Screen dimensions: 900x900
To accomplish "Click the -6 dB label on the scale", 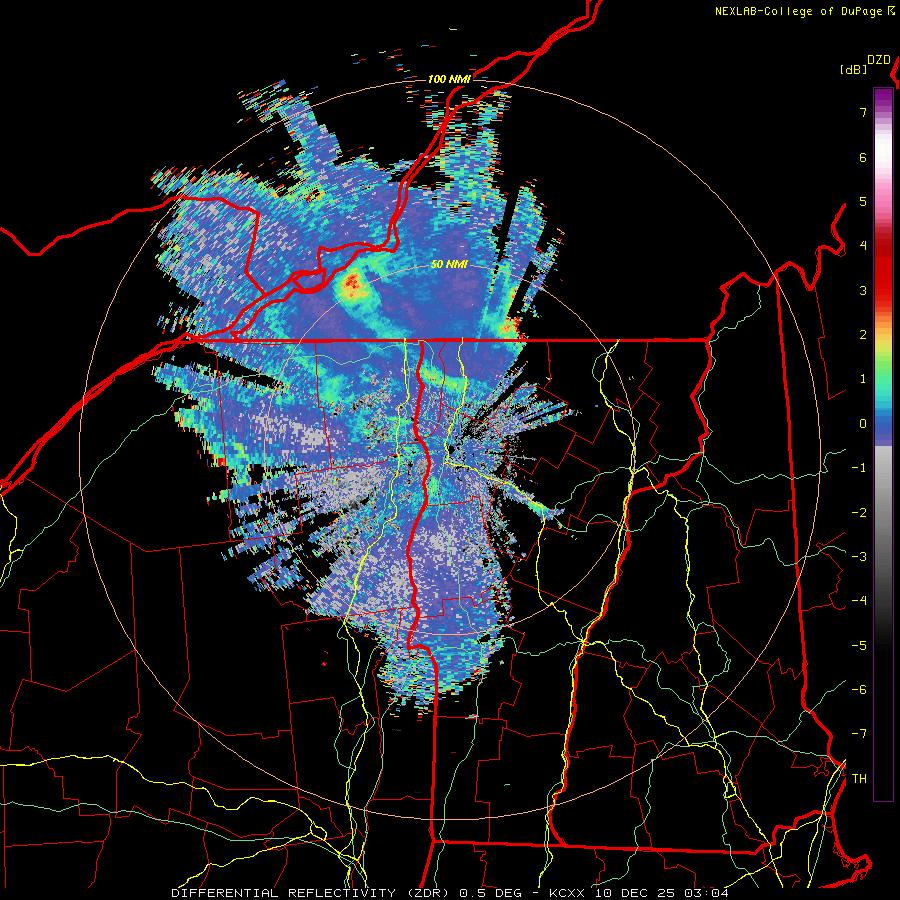I will point(859,690).
